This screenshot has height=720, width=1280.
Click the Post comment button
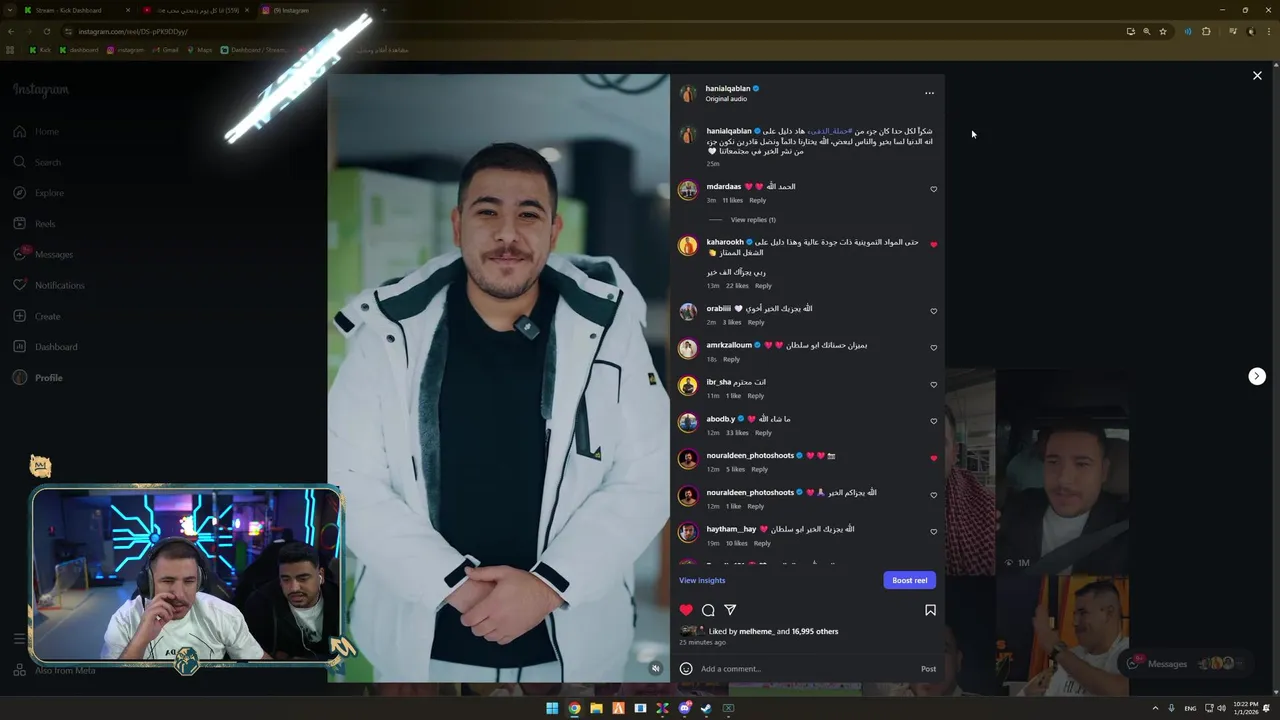pos(928,669)
